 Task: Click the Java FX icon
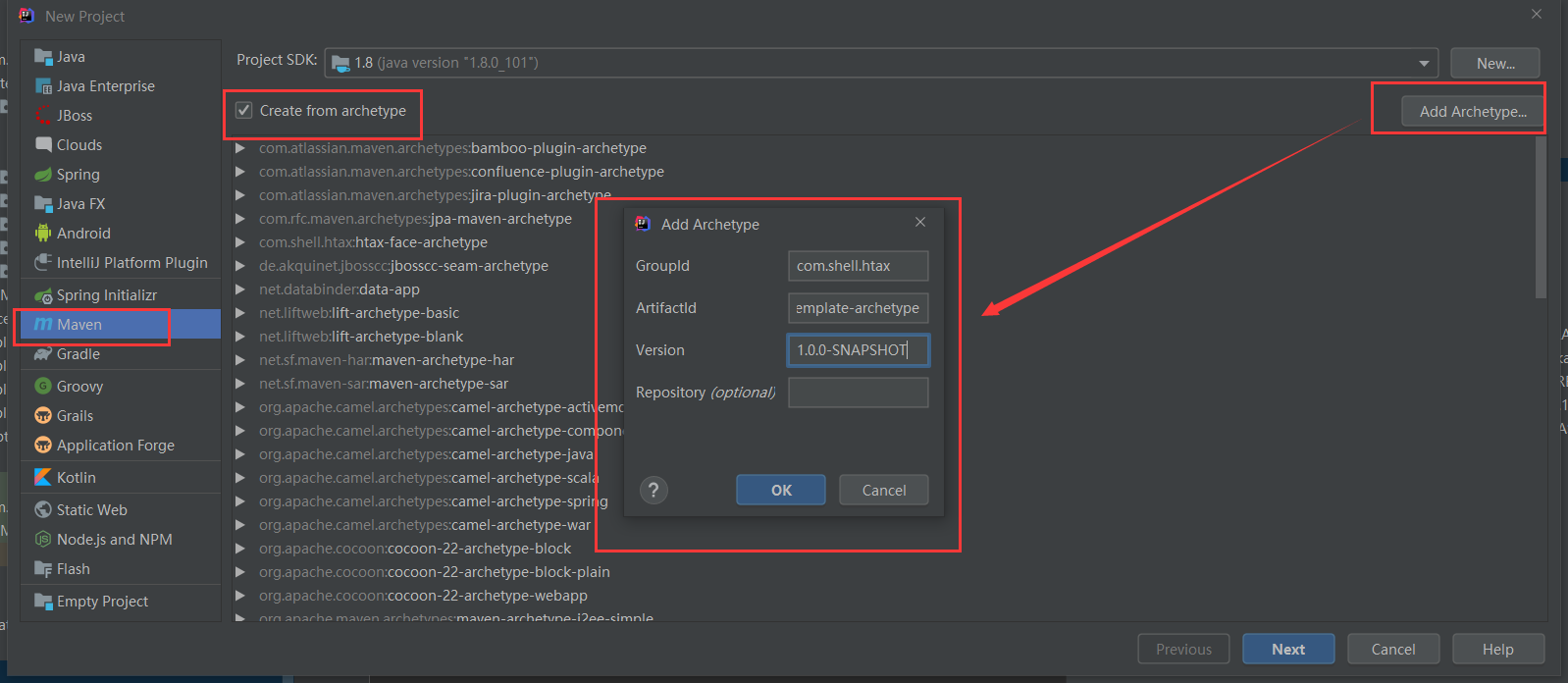pyautogui.click(x=43, y=204)
